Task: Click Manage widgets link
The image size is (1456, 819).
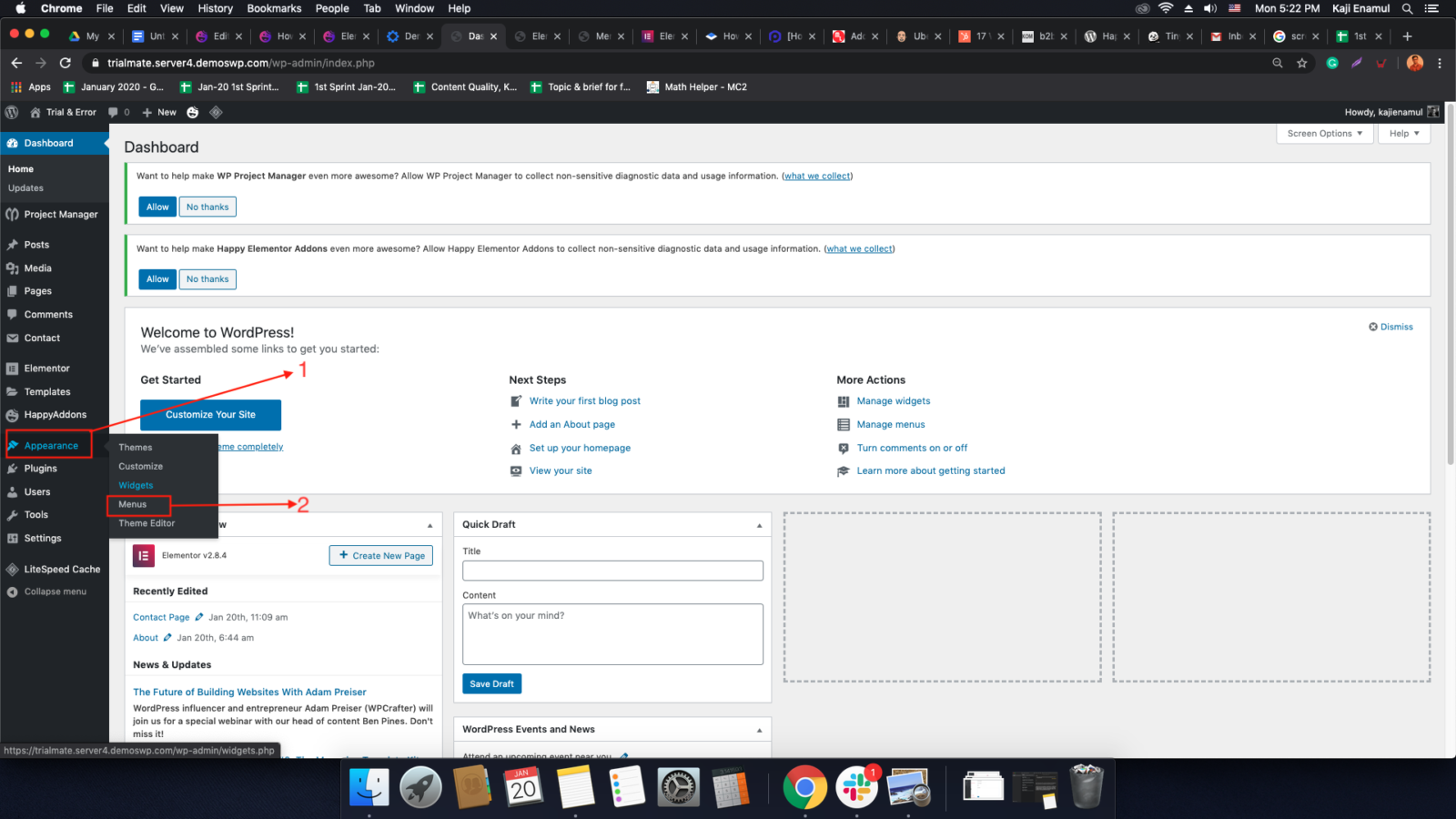Action: (894, 400)
